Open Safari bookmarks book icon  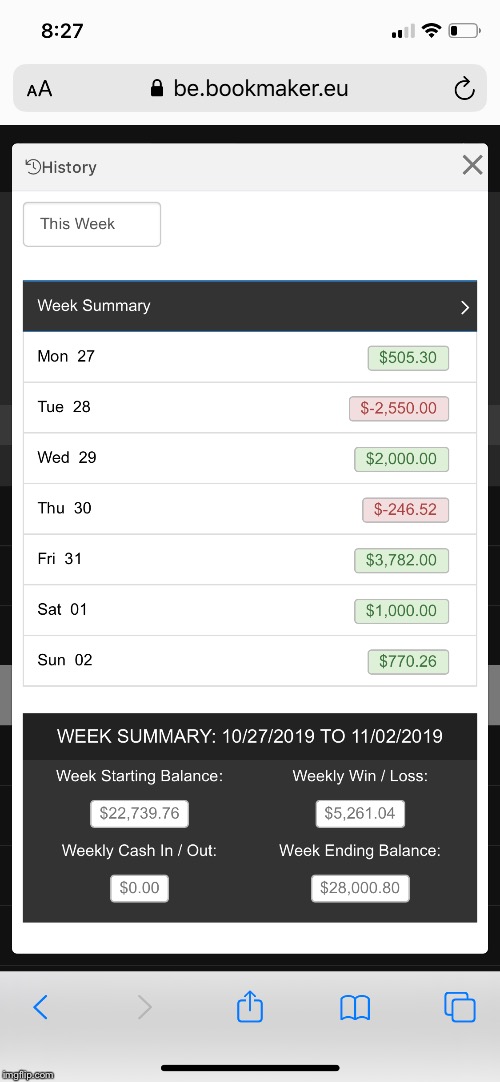(355, 1008)
